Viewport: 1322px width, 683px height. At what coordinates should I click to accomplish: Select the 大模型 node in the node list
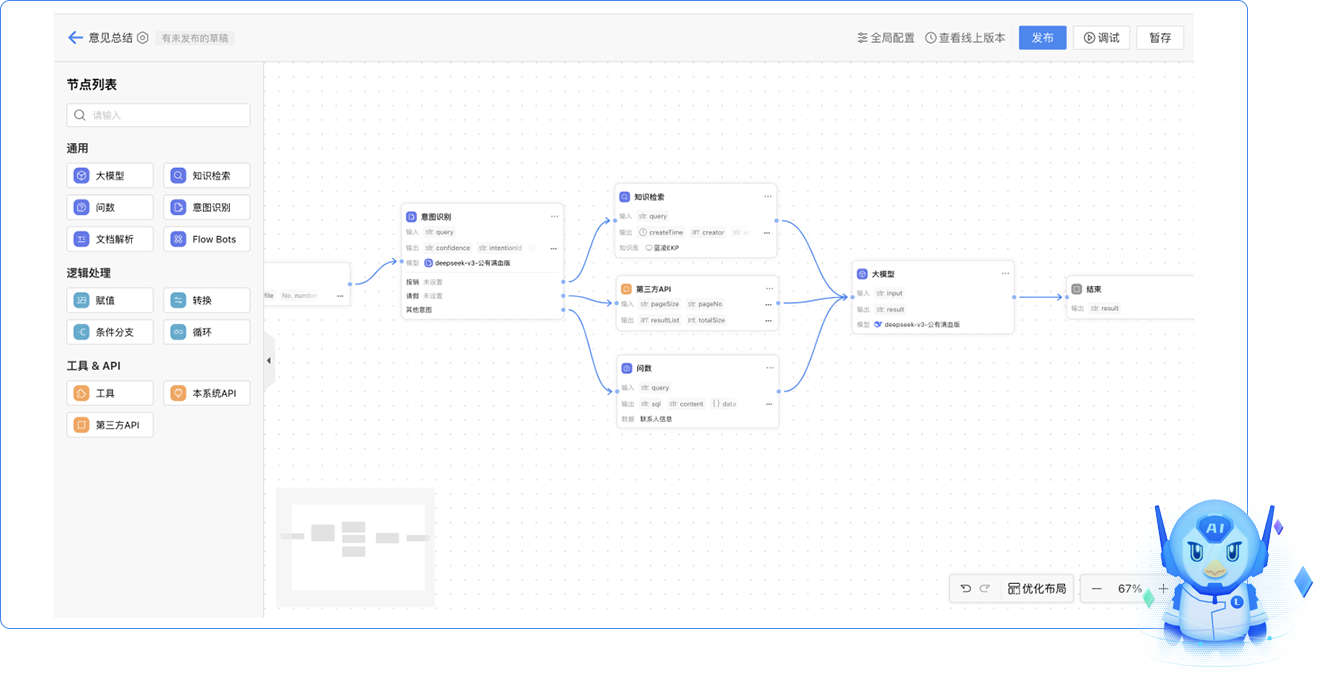(x=110, y=176)
